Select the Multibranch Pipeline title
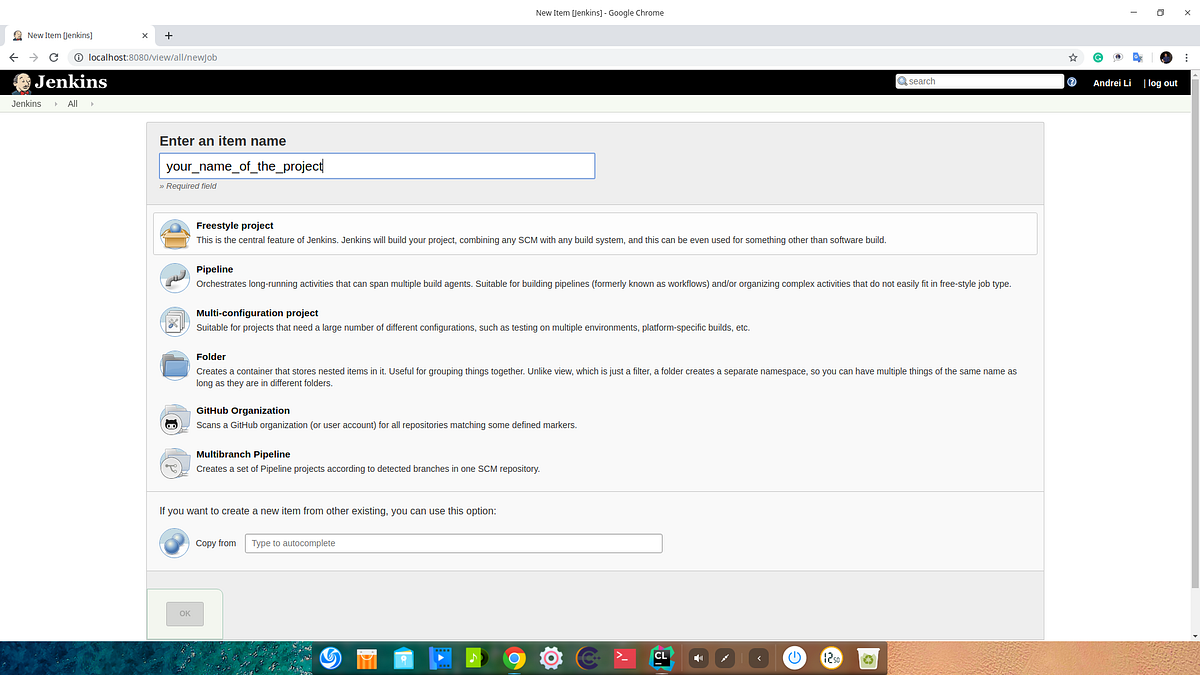1200x675 pixels. 243,455
